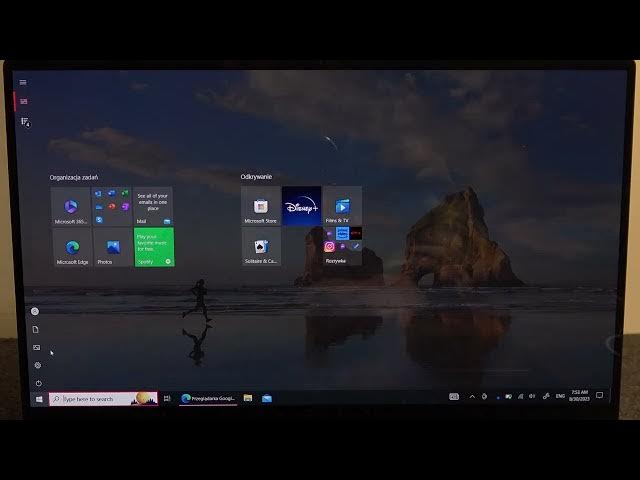Open the Photos app tile
This screenshot has height=480, width=640.
click(x=112, y=247)
